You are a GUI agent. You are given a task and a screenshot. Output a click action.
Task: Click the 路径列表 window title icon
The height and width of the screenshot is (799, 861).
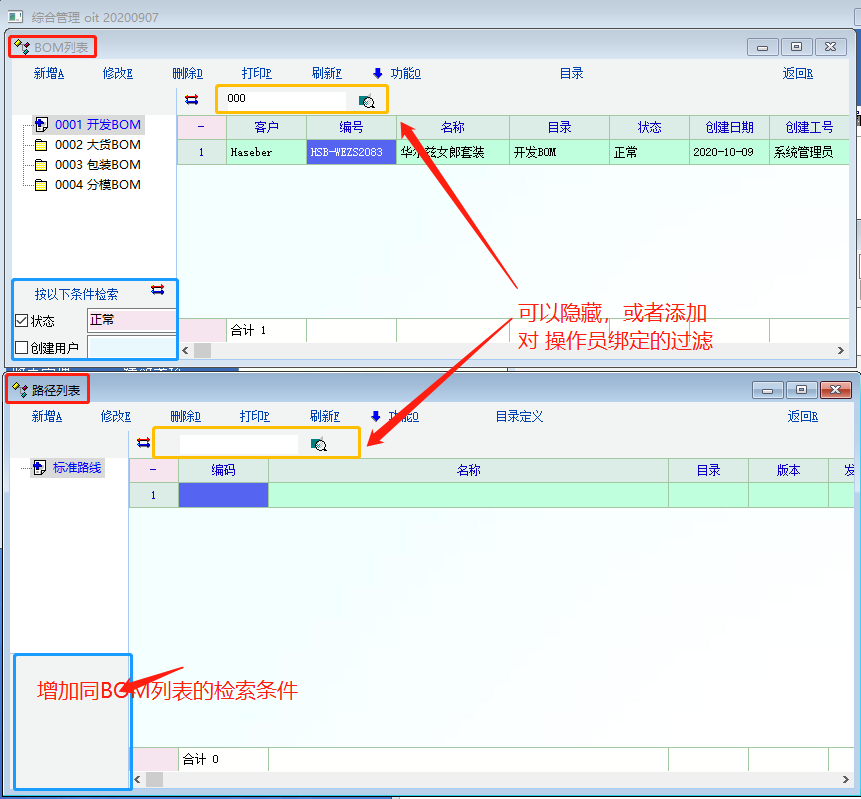(x=20, y=389)
